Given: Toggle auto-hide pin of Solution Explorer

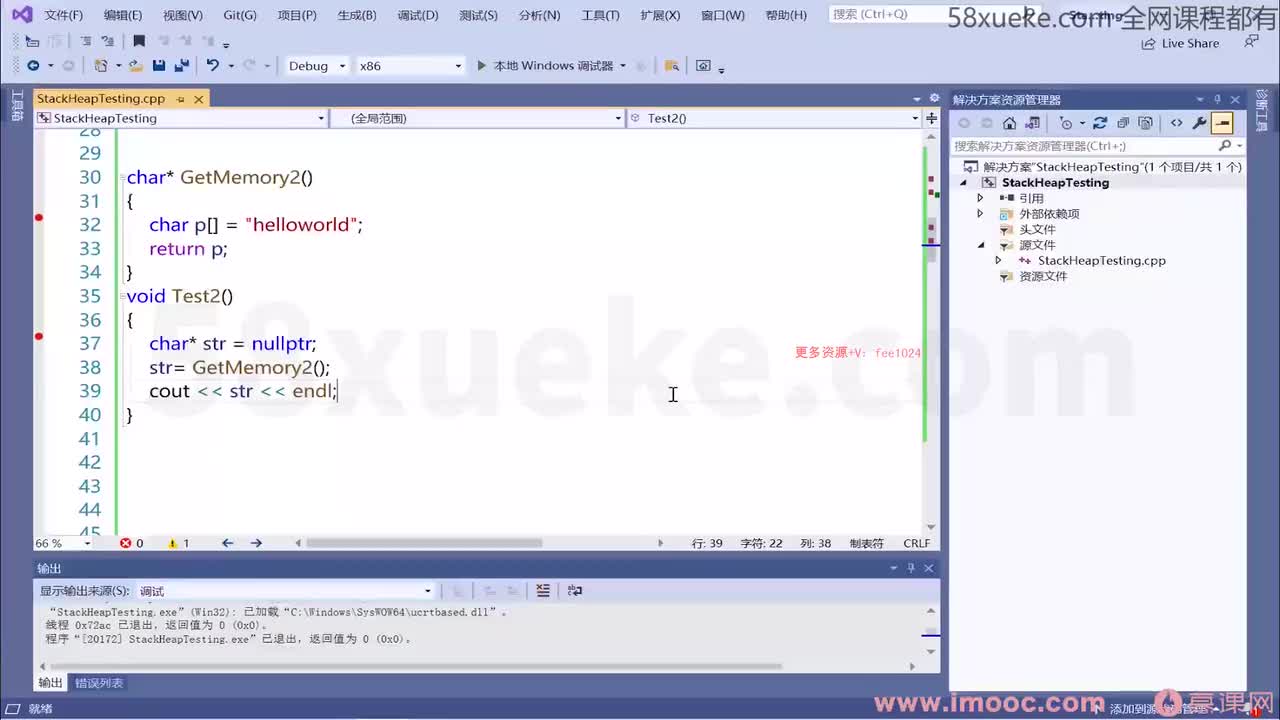Looking at the screenshot, I should [x=1217, y=99].
